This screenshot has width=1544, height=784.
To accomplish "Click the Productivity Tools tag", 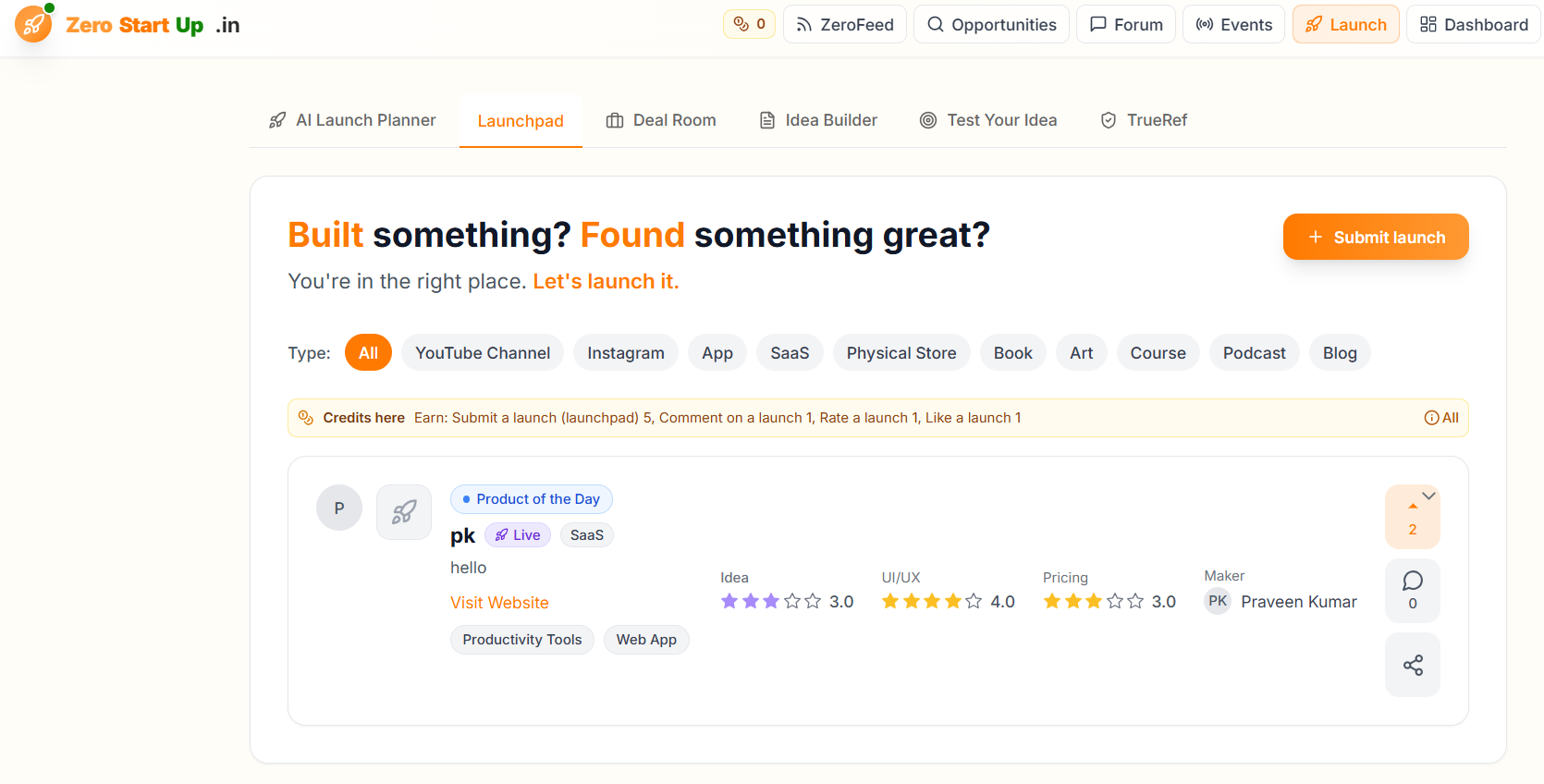I will tap(522, 640).
